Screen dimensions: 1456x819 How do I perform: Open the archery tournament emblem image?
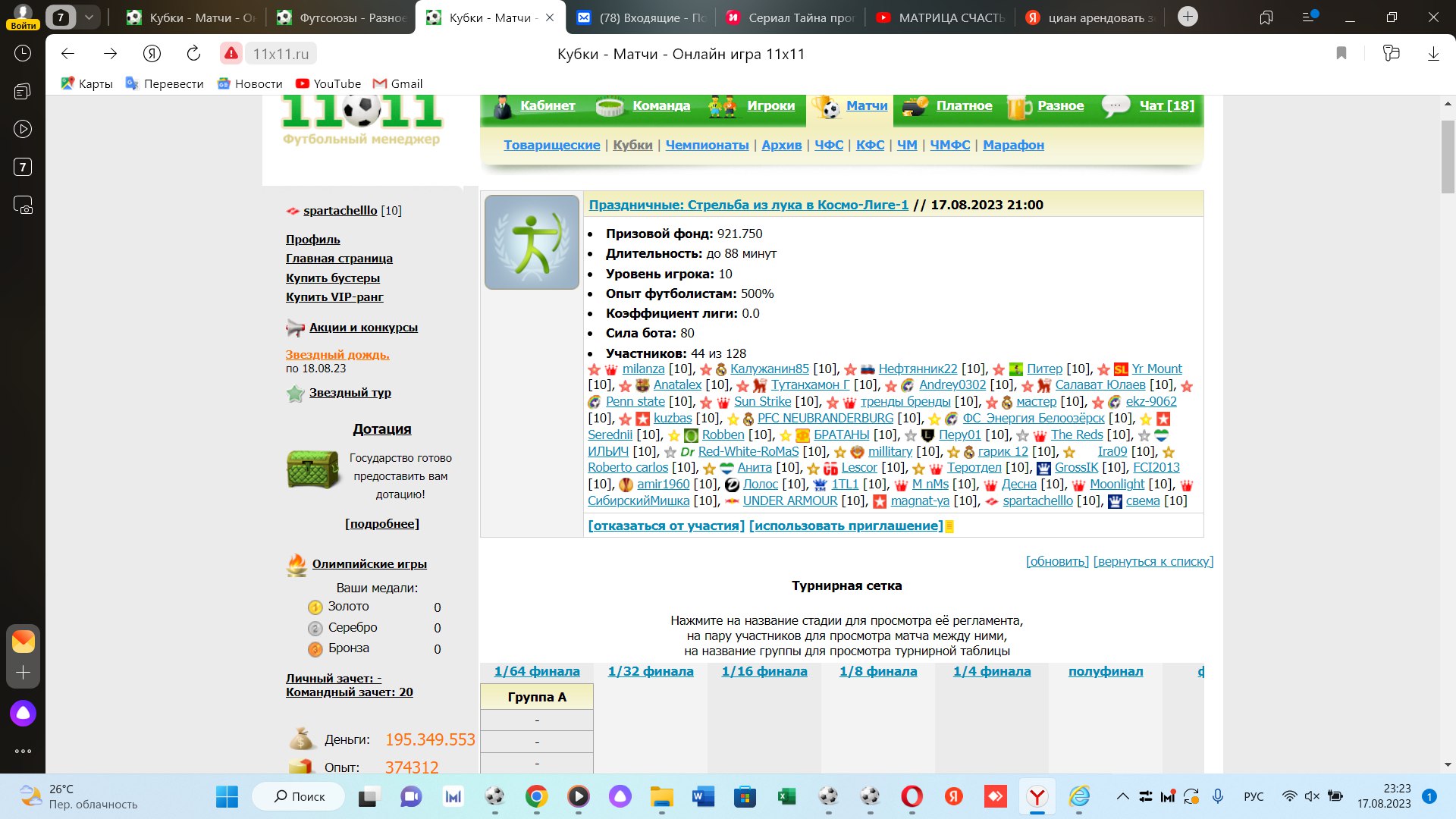(x=532, y=242)
